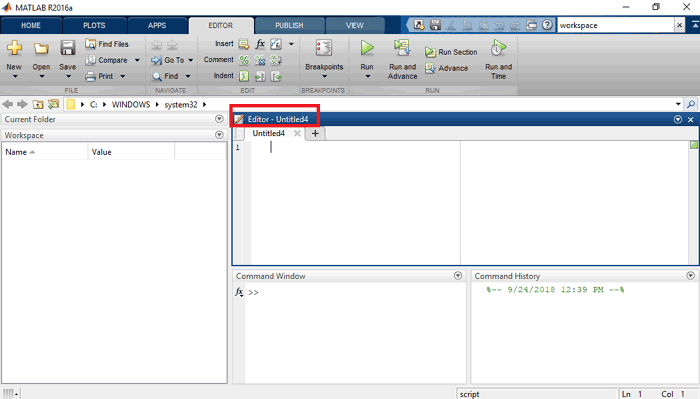Click the Compare files button
The image size is (700, 399).
point(107,60)
